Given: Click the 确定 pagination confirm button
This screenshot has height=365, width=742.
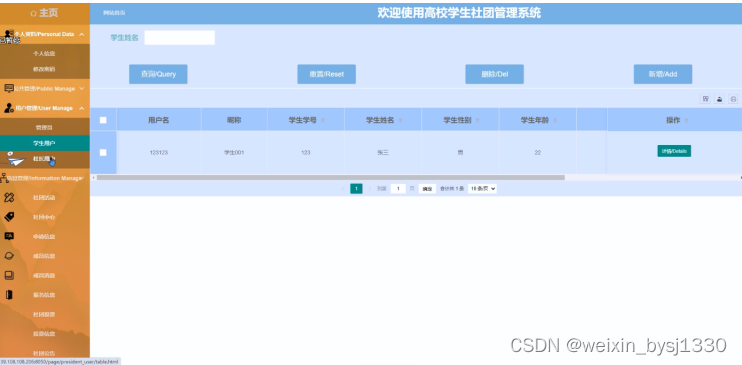Looking at the screenshot, I should point(427,188).
